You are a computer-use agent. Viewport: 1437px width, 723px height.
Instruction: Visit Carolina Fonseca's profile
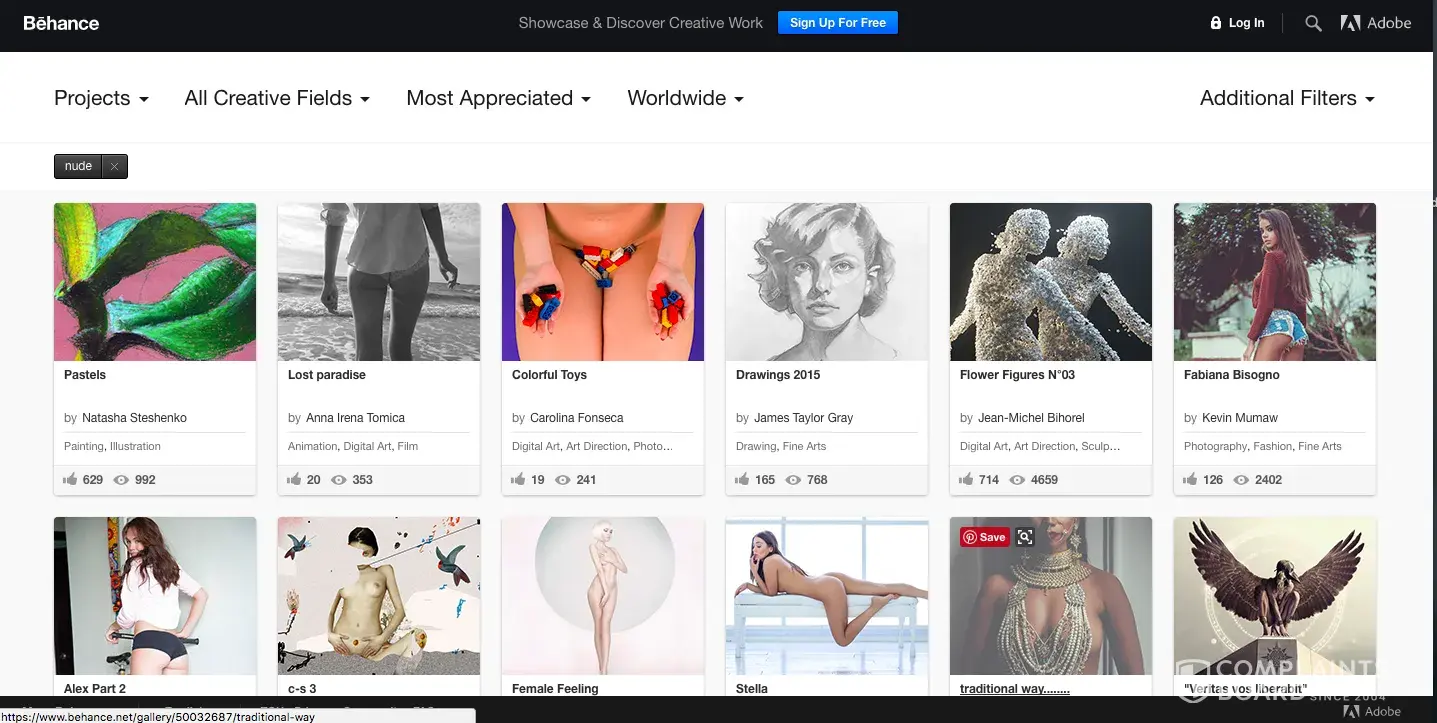coord(576,418)
